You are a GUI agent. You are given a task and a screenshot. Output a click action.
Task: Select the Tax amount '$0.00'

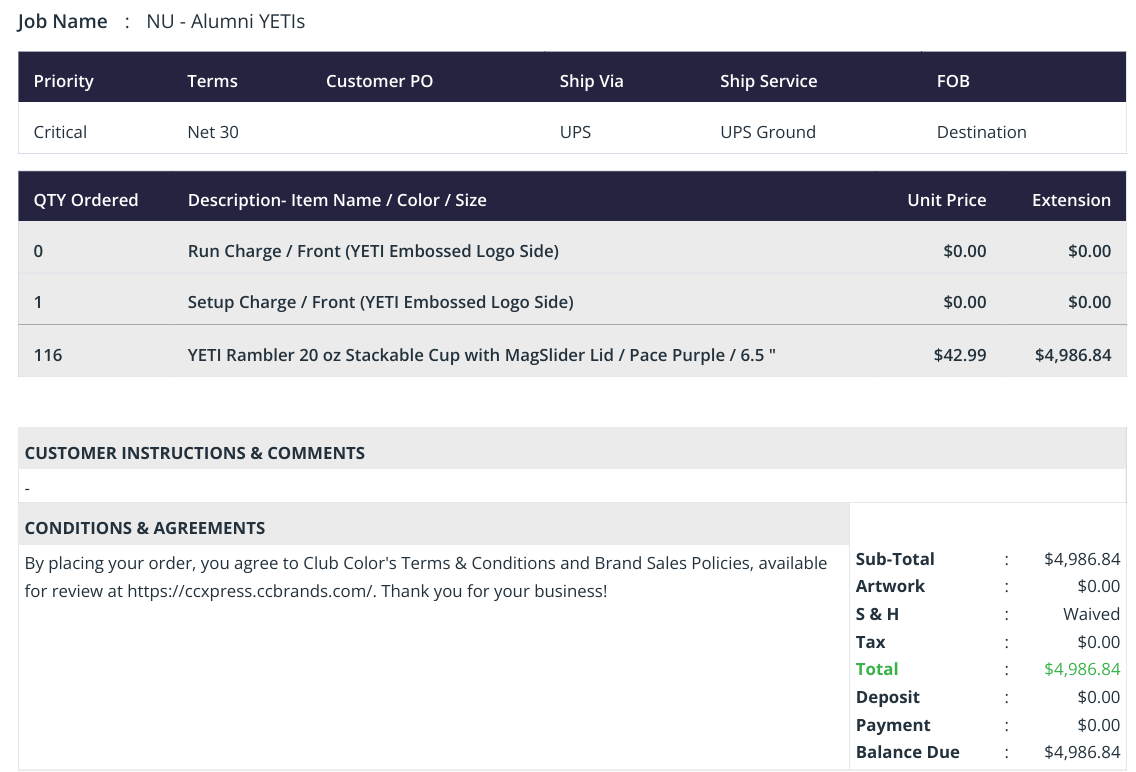1098,642
